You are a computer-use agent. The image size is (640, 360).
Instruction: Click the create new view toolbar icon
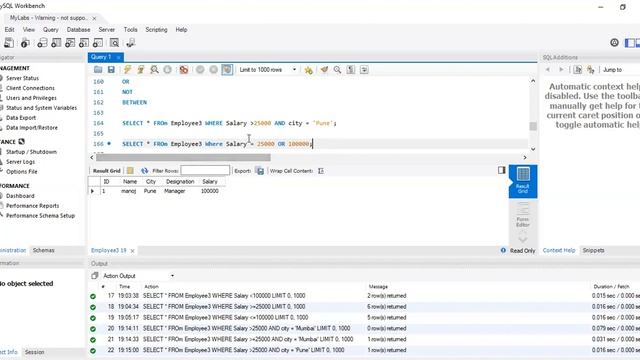[x=70, y=43]
